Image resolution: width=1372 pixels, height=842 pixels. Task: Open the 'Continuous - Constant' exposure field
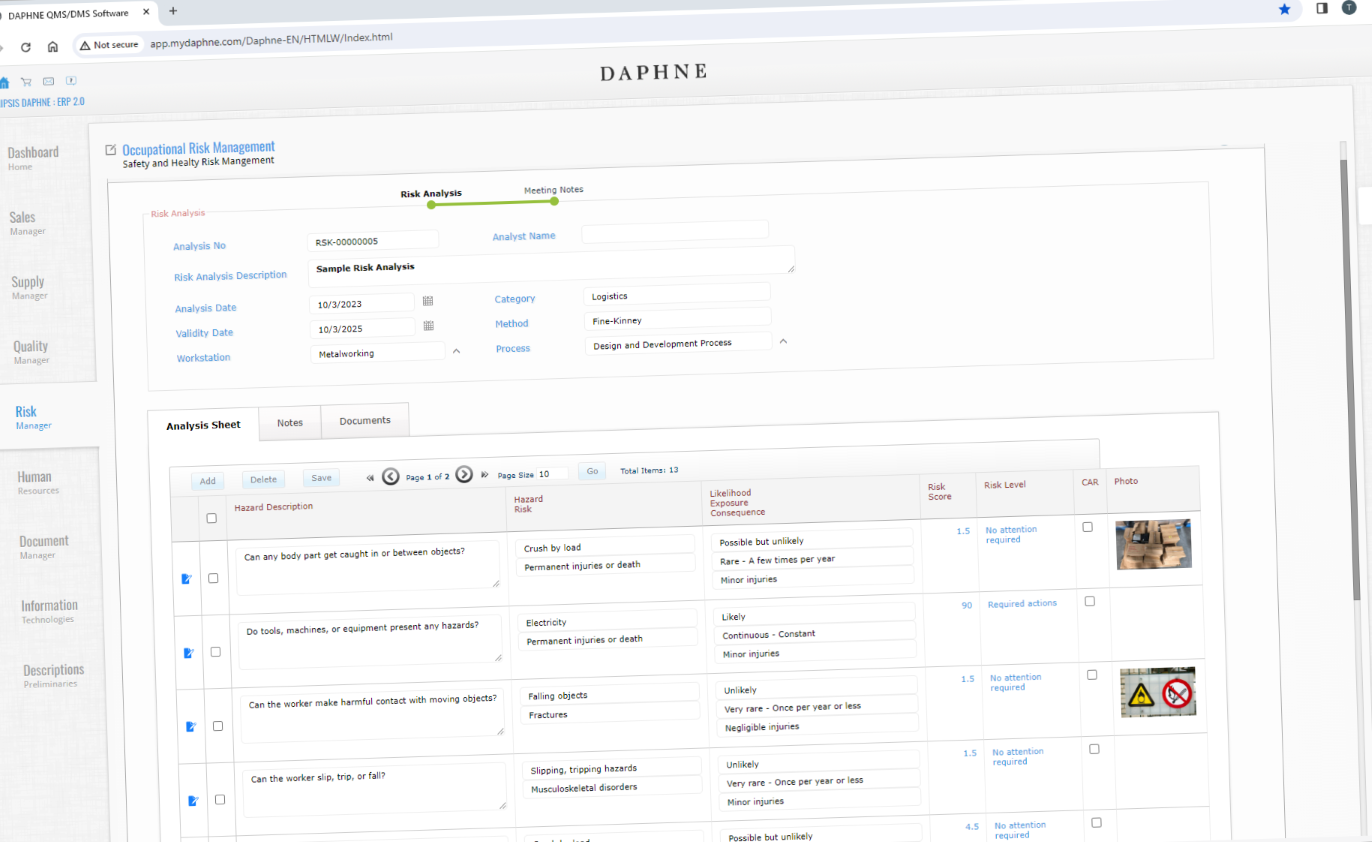point(816,633)
